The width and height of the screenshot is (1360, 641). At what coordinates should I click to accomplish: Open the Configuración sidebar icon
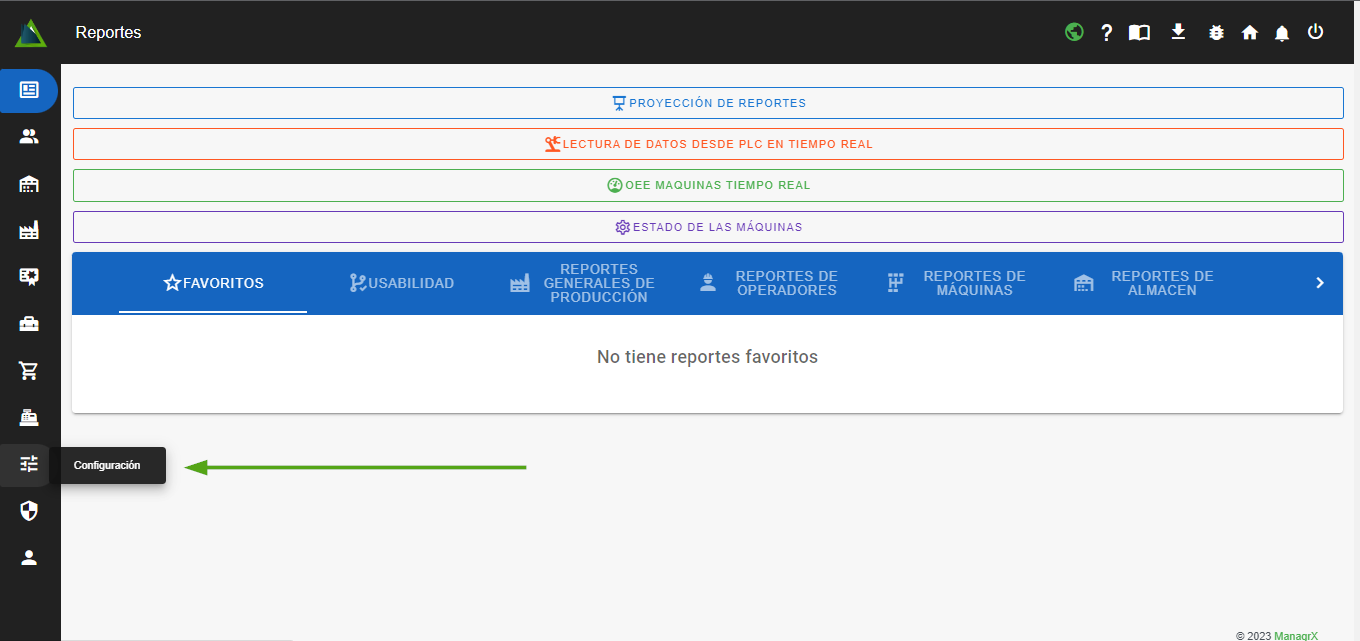29,464
